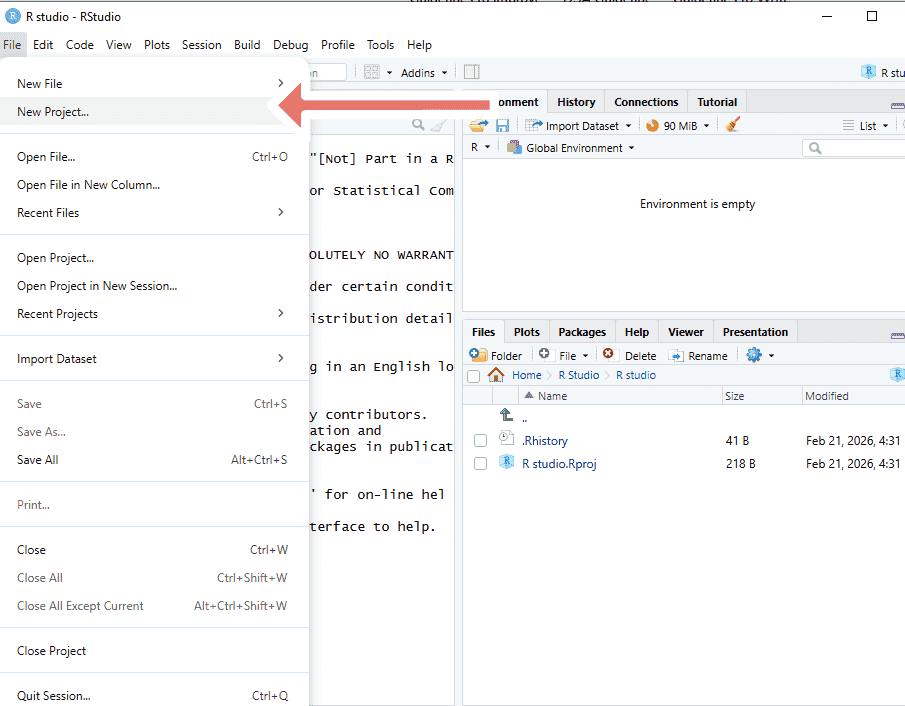Image resolution: width=905 pixels, height=706 pixels.
Task: Click the RStudio logo in title bar
Action: [13, 16]
